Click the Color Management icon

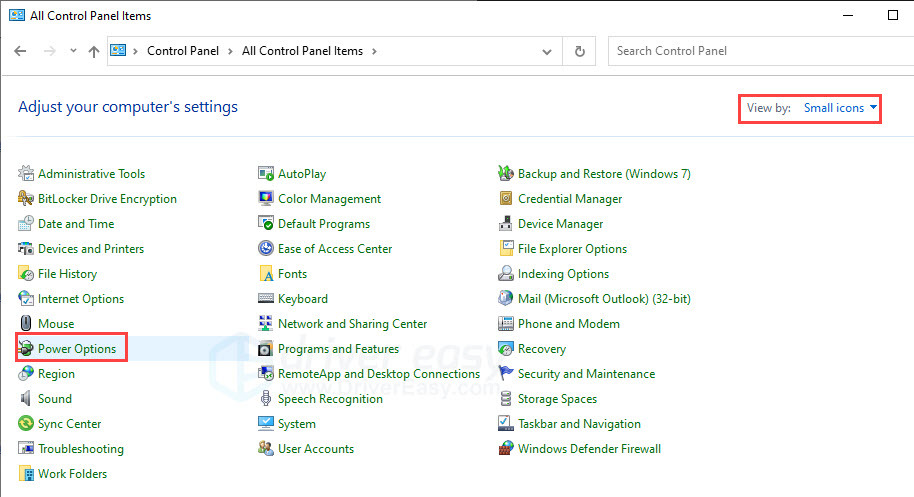pyautogui.click(x=266, y=198)
